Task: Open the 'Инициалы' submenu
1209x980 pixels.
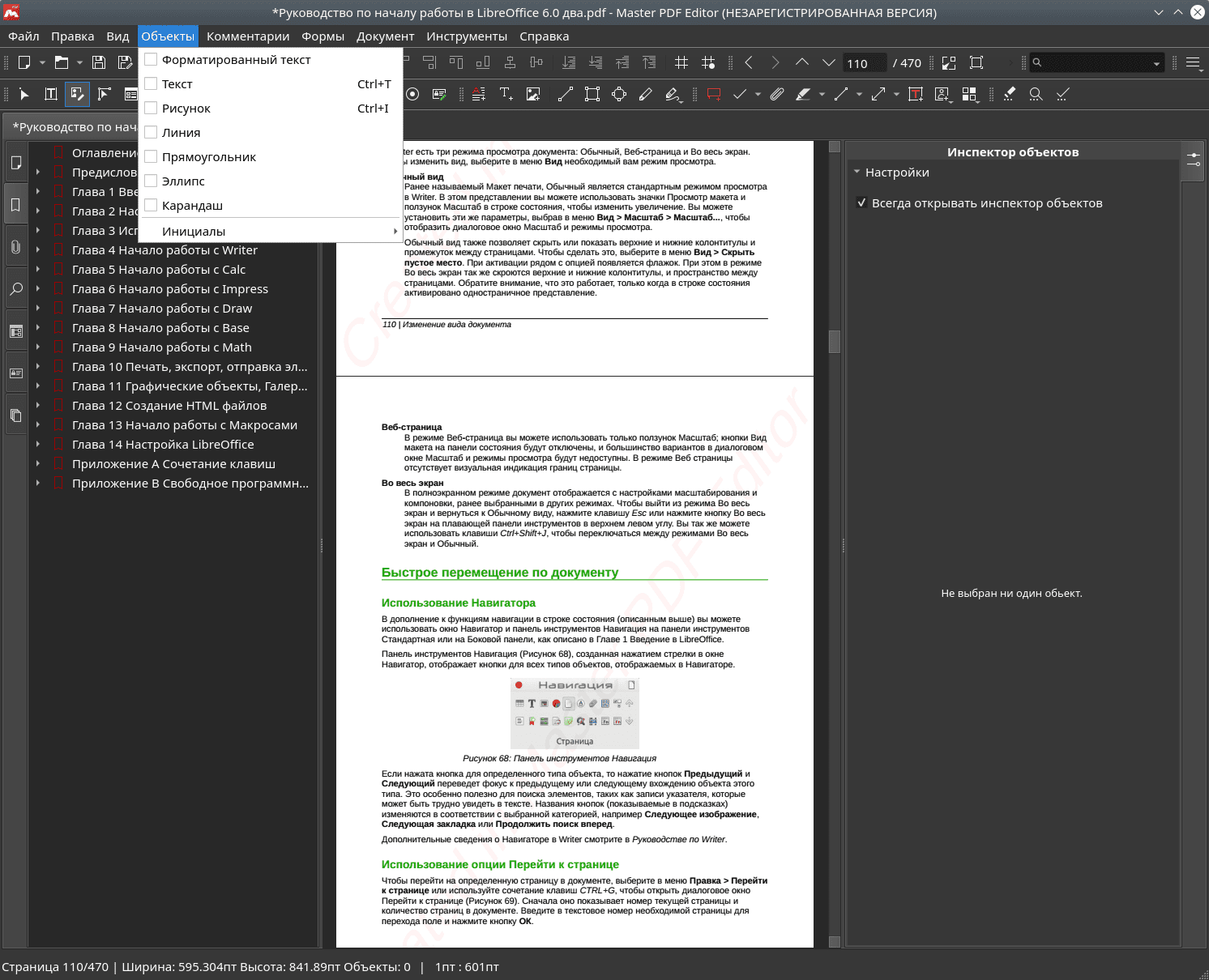Action: 271,231
